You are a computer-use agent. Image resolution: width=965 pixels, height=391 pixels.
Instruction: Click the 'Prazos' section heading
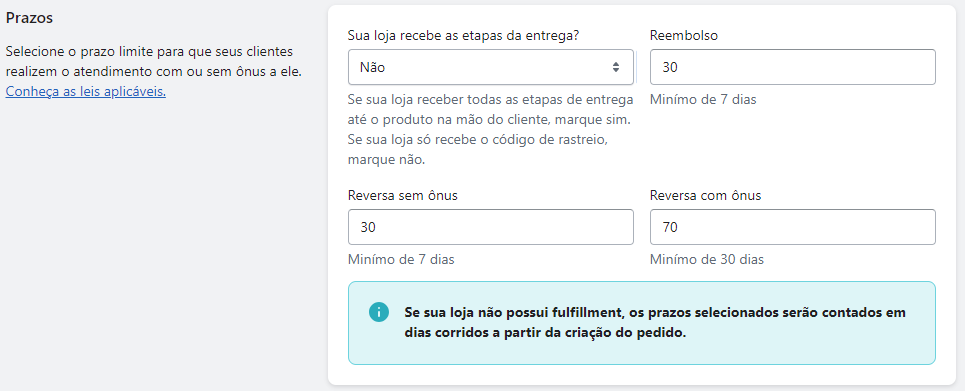point(29,18)
